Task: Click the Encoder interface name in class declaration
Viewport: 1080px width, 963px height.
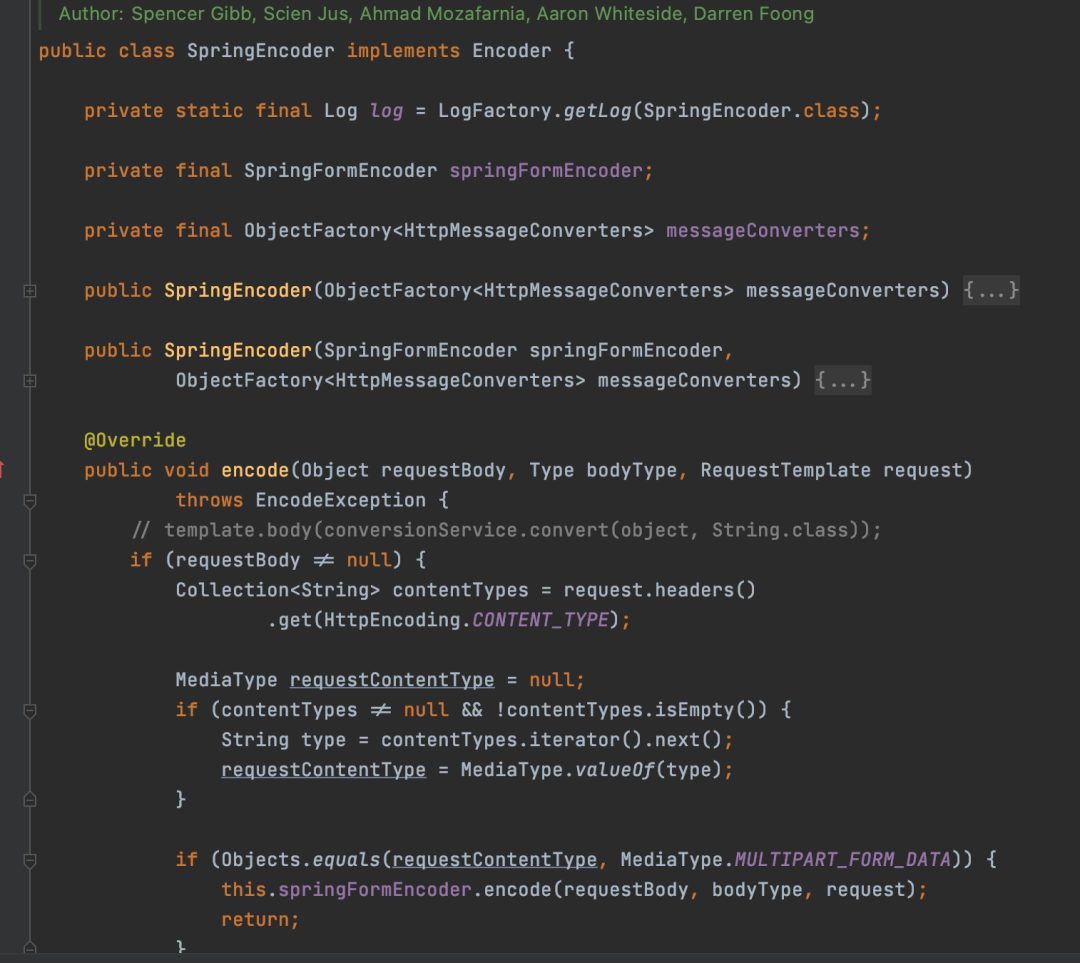Action: (x=512, y=51)
